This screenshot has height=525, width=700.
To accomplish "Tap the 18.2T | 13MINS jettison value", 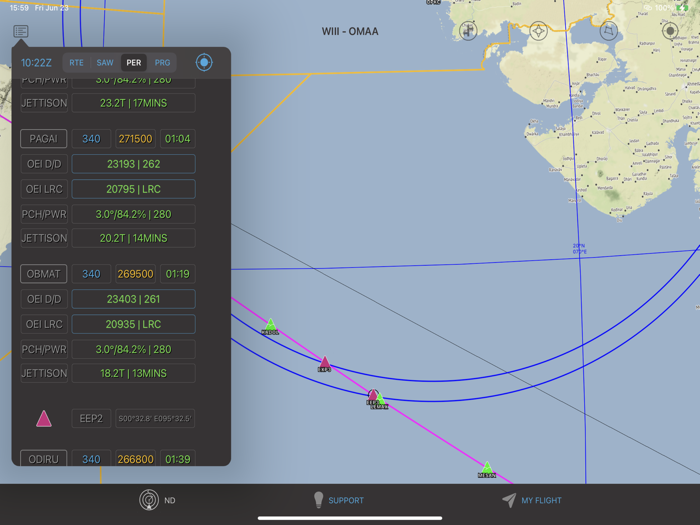I will [x=133, y=373].
